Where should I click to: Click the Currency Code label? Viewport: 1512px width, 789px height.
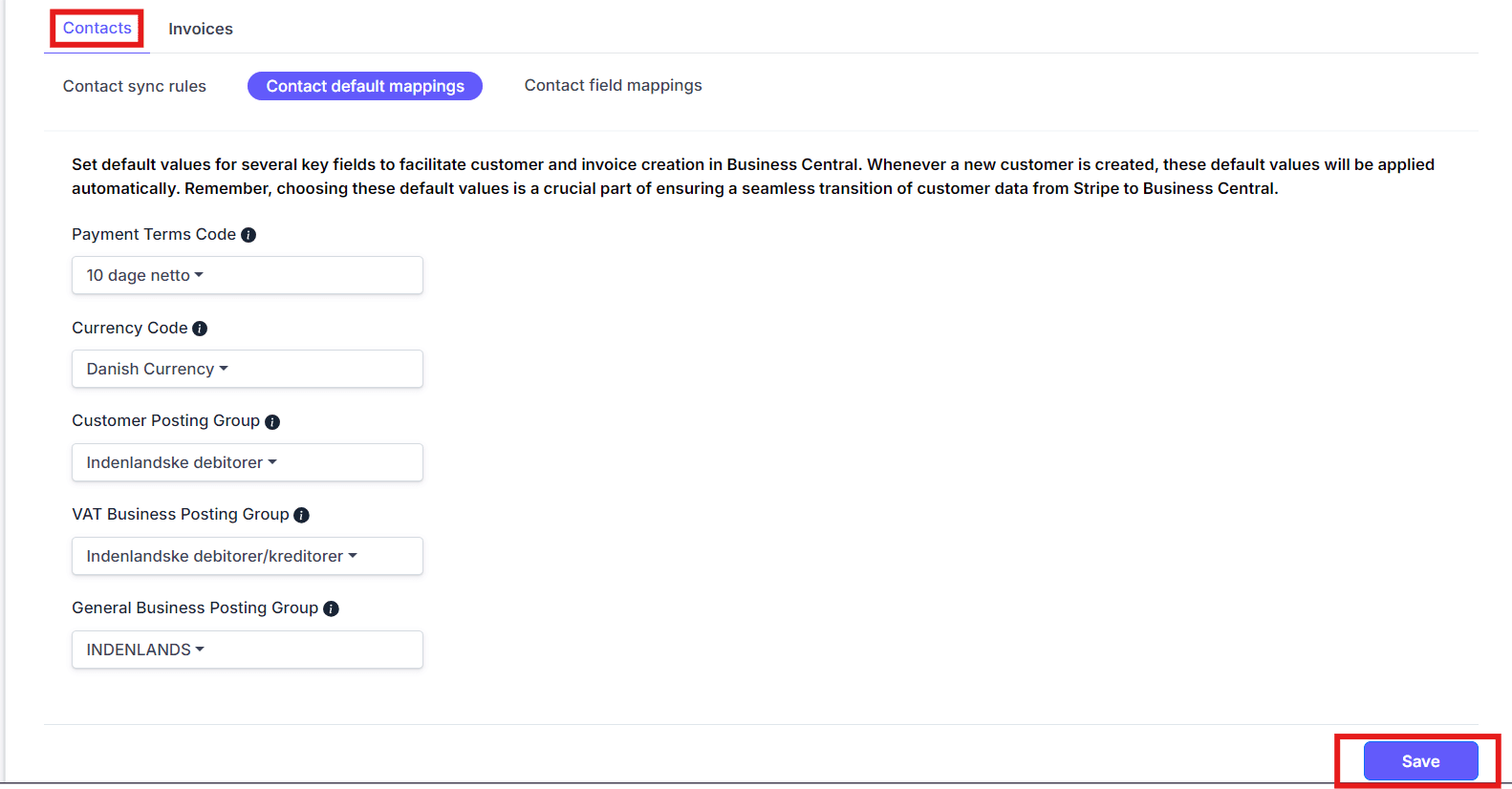pos(129,328)
